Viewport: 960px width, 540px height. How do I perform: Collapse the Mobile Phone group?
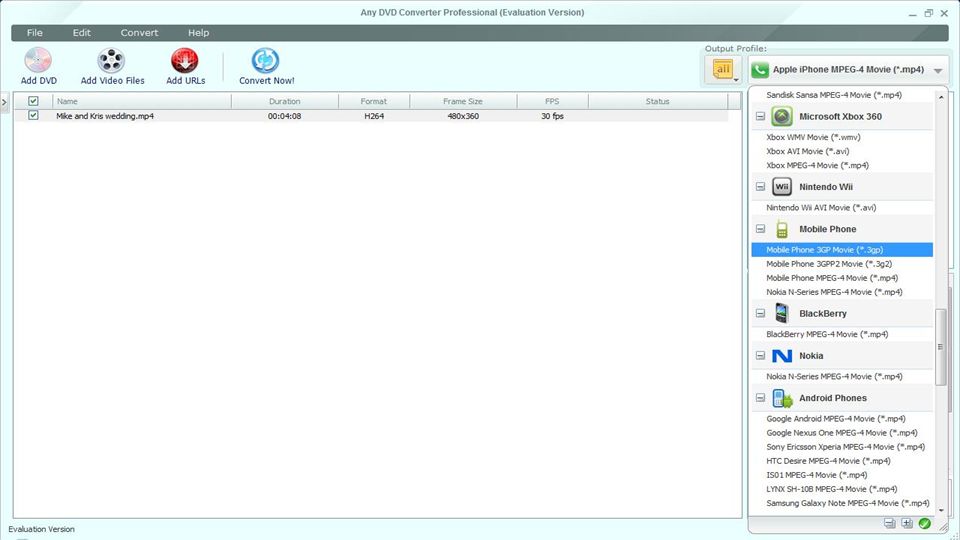click(x=760, y=229)
